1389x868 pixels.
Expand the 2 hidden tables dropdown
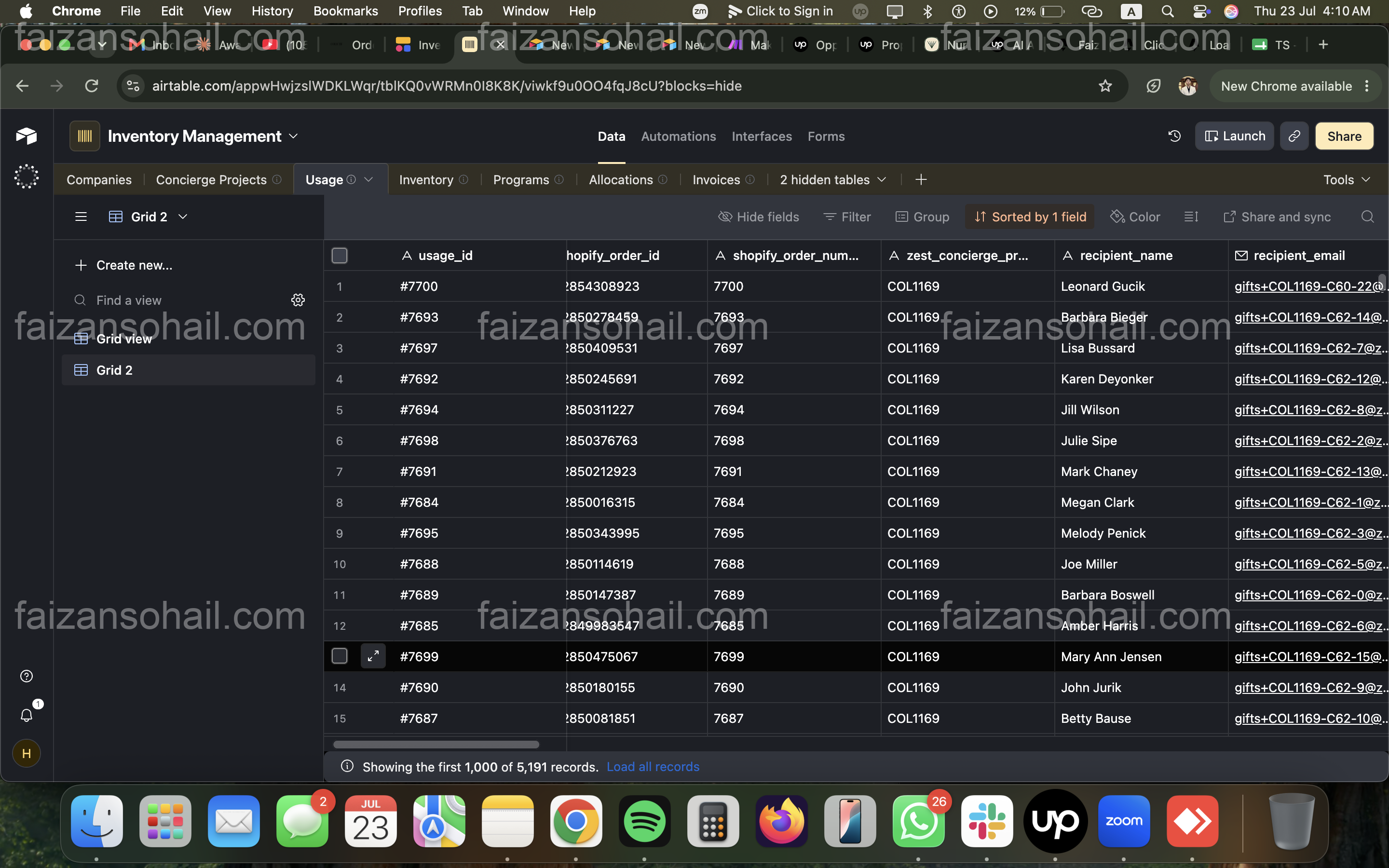coord(833,180)
